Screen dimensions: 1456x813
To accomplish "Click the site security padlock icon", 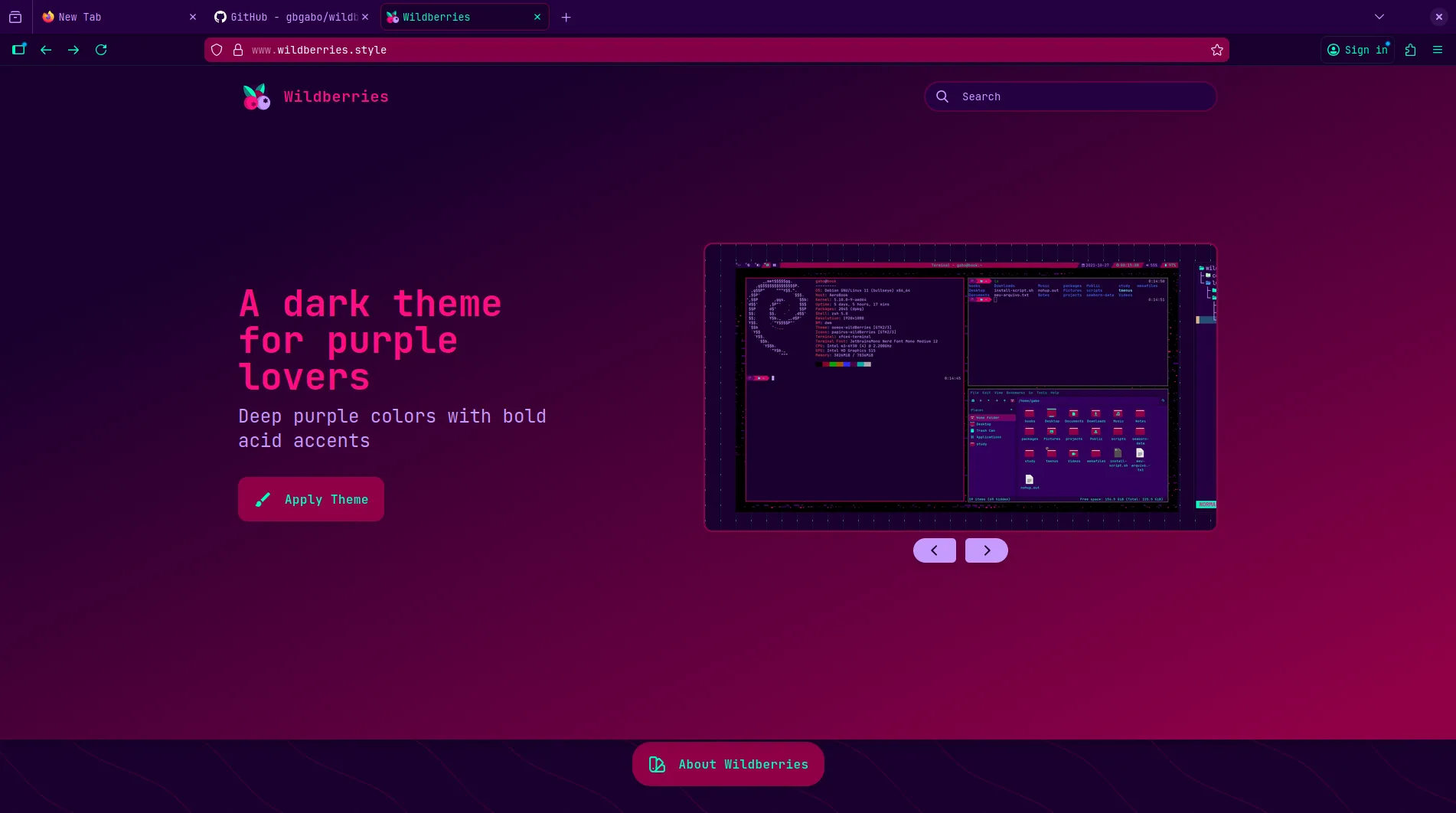I will coord(238,51).
